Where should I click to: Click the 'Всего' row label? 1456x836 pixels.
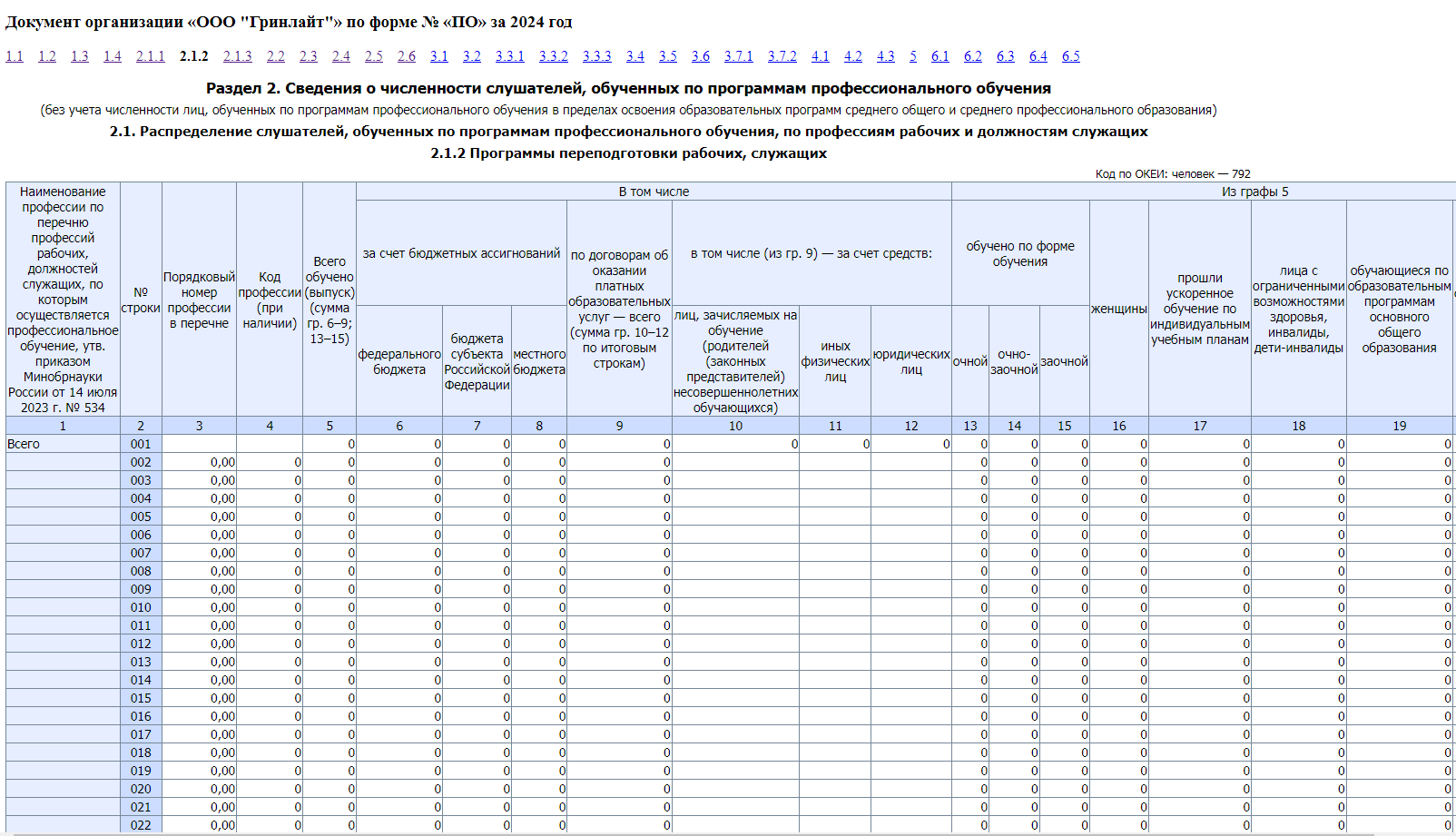(x=63, y=444)
